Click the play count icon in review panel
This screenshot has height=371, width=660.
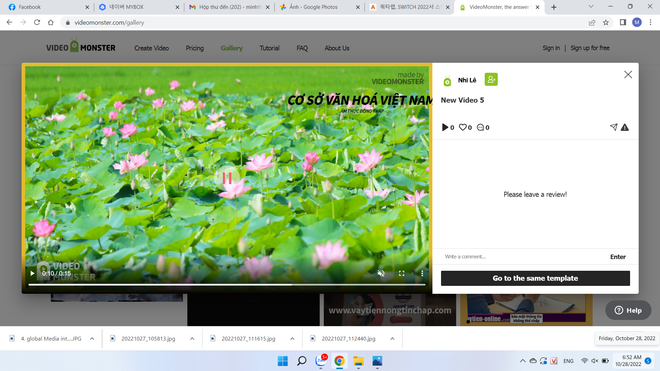tap(445, 127)
